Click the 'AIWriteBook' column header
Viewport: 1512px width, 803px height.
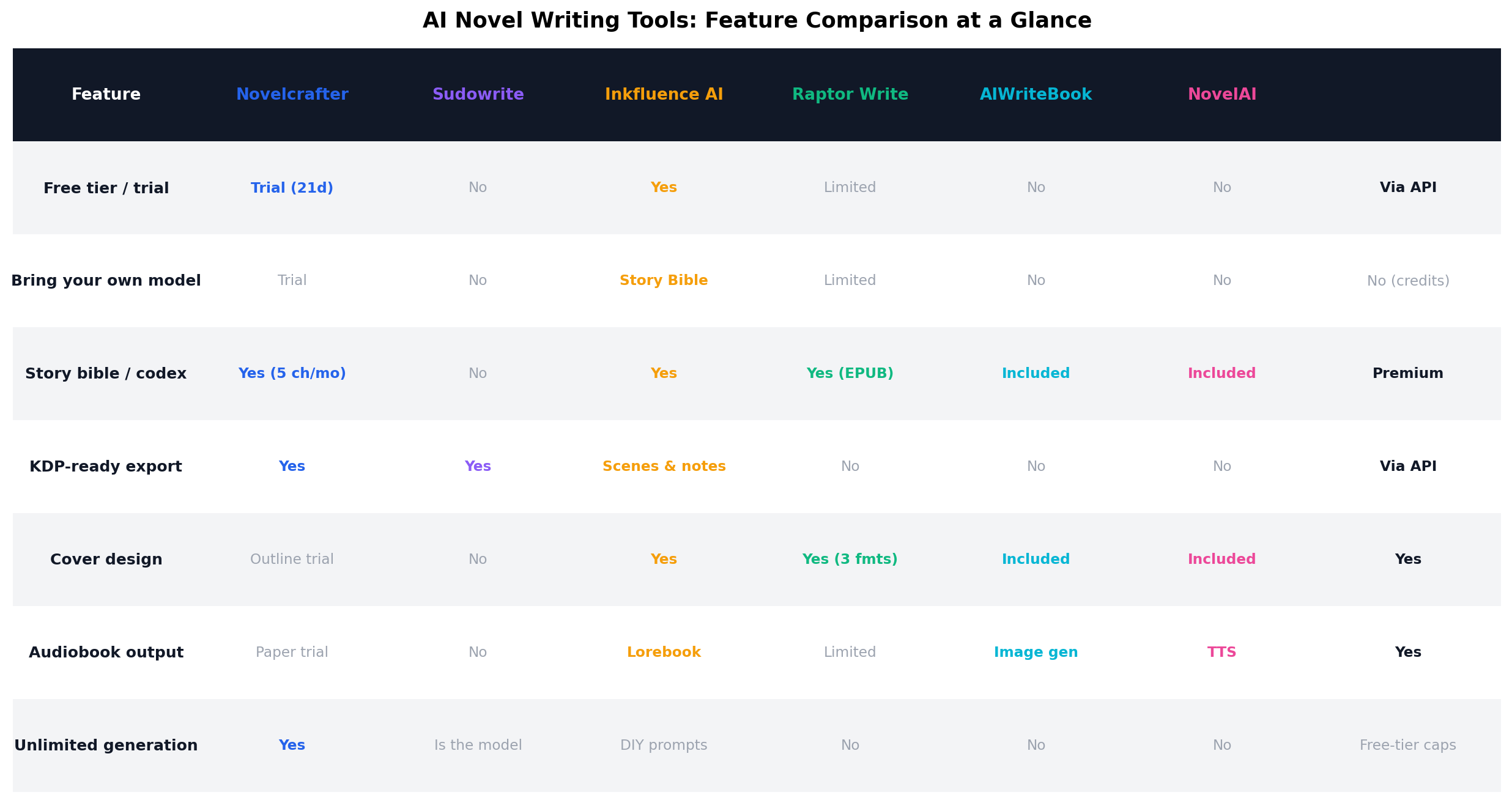pyautogui.click(x=1036, y=95)
